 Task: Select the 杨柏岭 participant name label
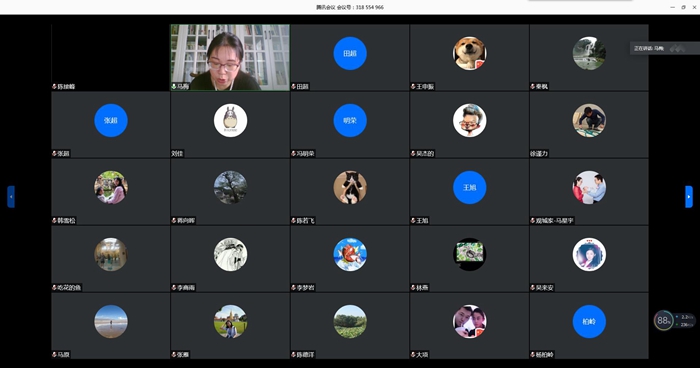point(544,355)
